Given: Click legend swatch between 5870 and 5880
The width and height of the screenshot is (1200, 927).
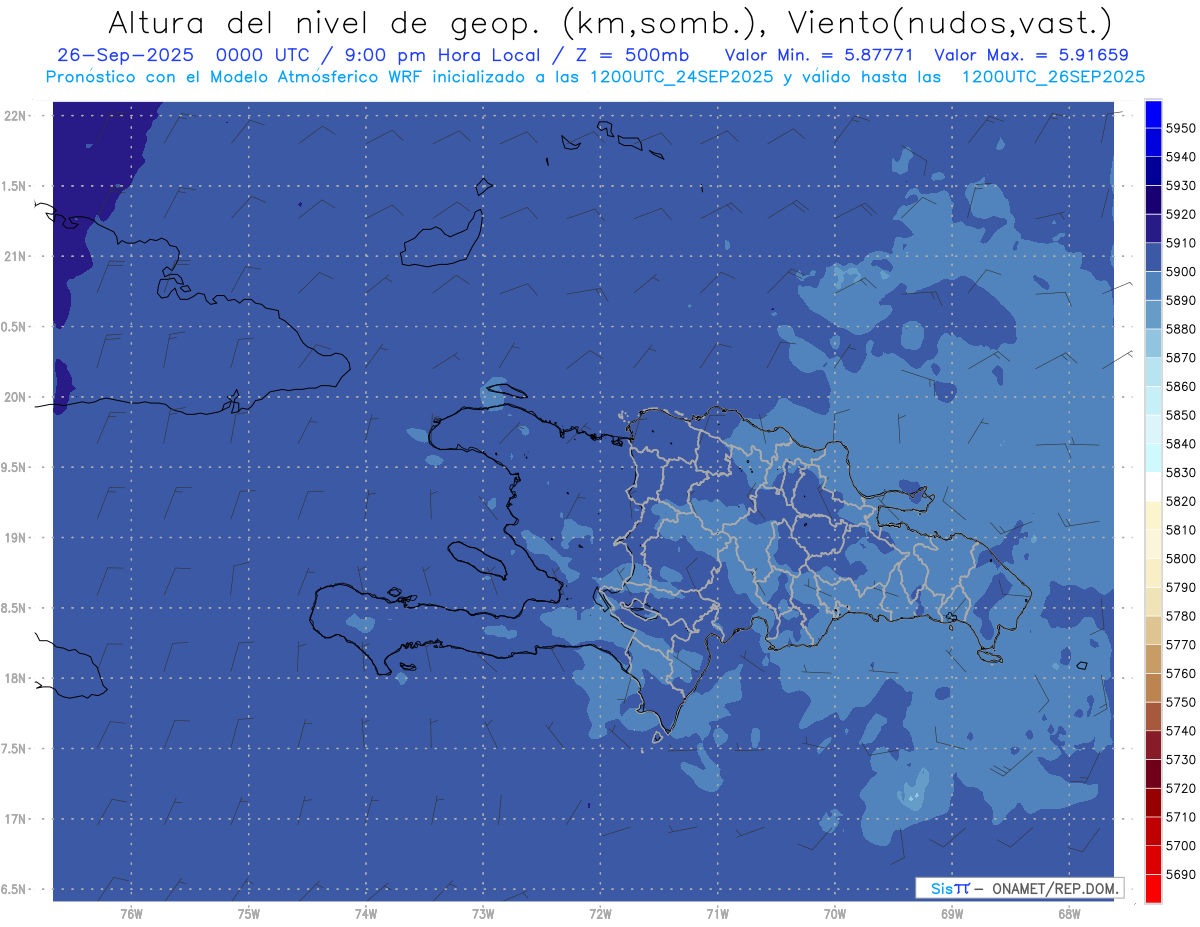Looking at the screenshot, I should (1153, 343).
